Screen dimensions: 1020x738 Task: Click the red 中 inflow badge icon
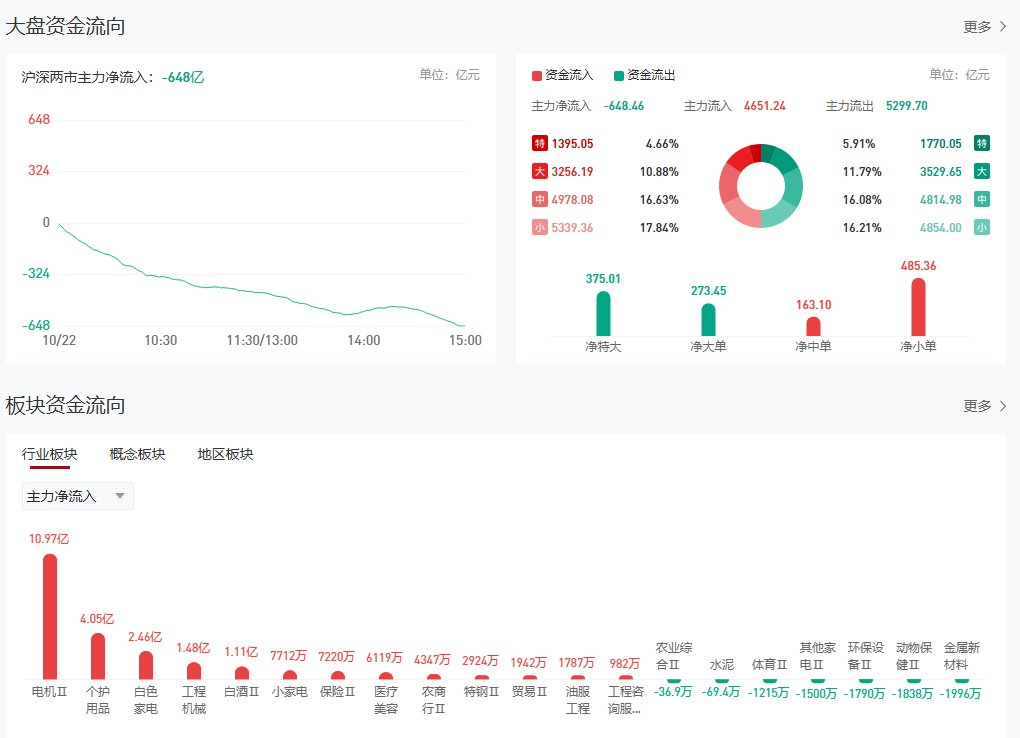click(x=539, y=199)
